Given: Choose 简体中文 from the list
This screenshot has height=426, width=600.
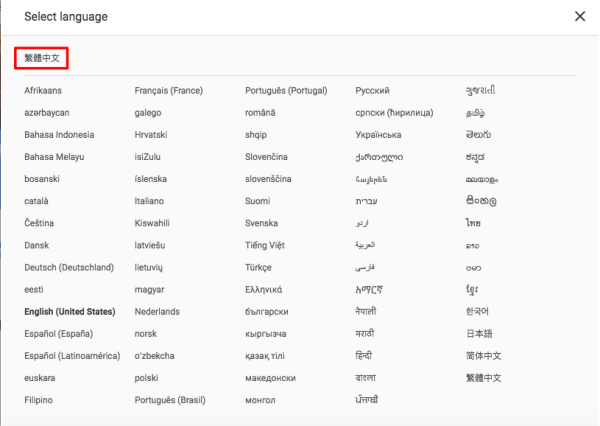Looking at the screenshot, I should [x=483, y=355].
